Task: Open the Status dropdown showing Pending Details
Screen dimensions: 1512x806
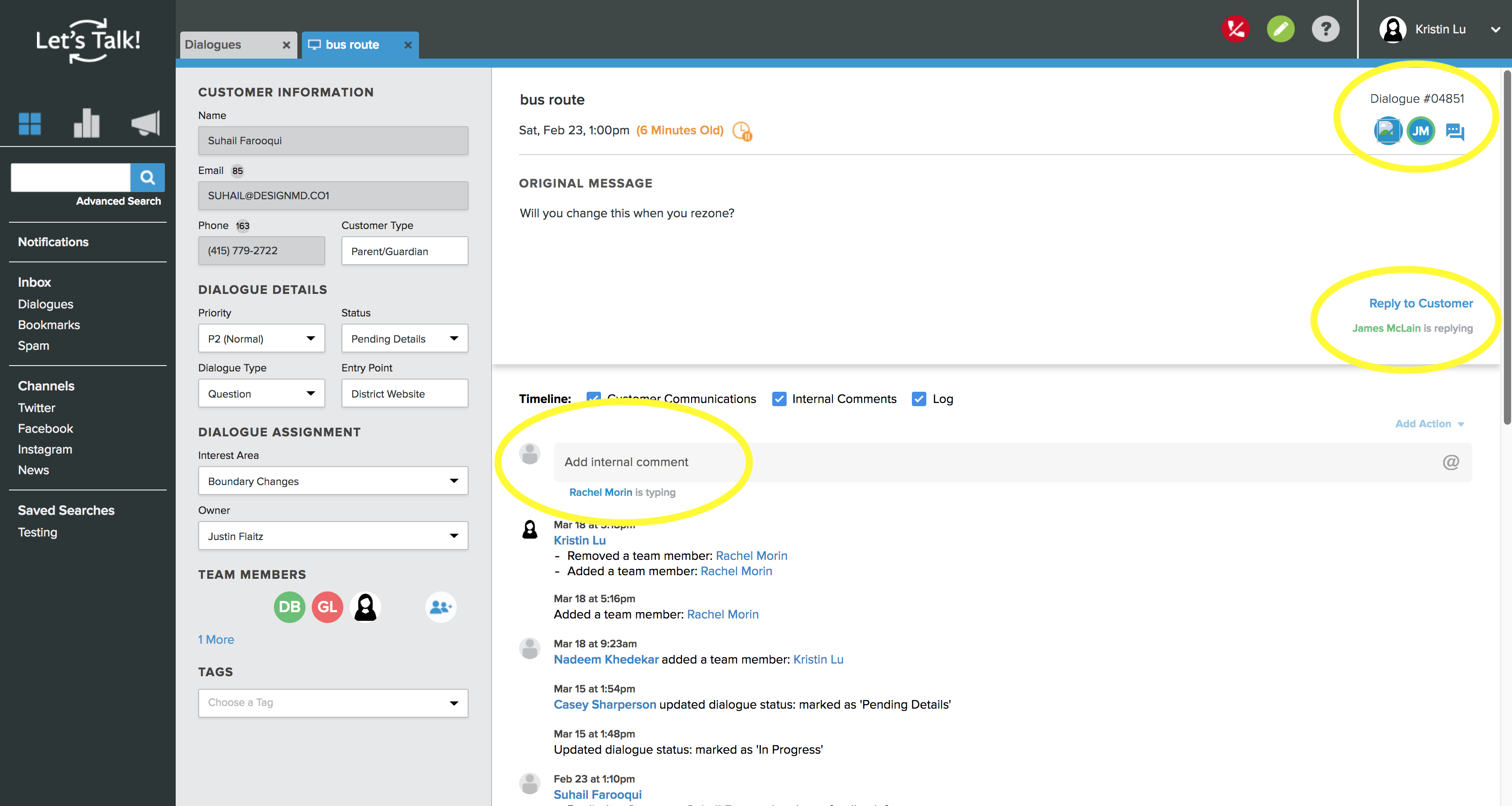Action: click(x=404, y=339)
